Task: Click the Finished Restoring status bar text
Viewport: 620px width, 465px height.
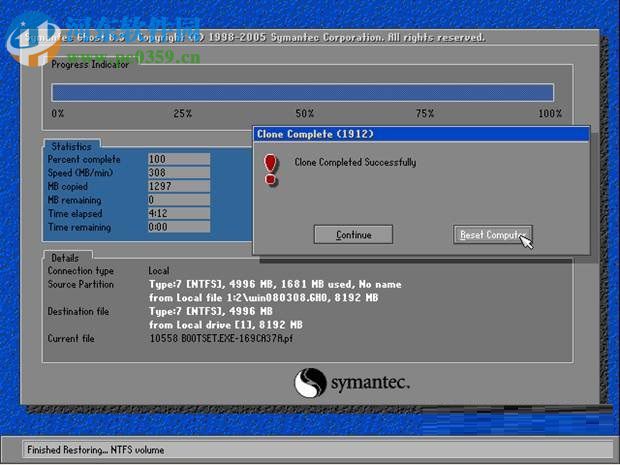Action: [x=95, y=450]
